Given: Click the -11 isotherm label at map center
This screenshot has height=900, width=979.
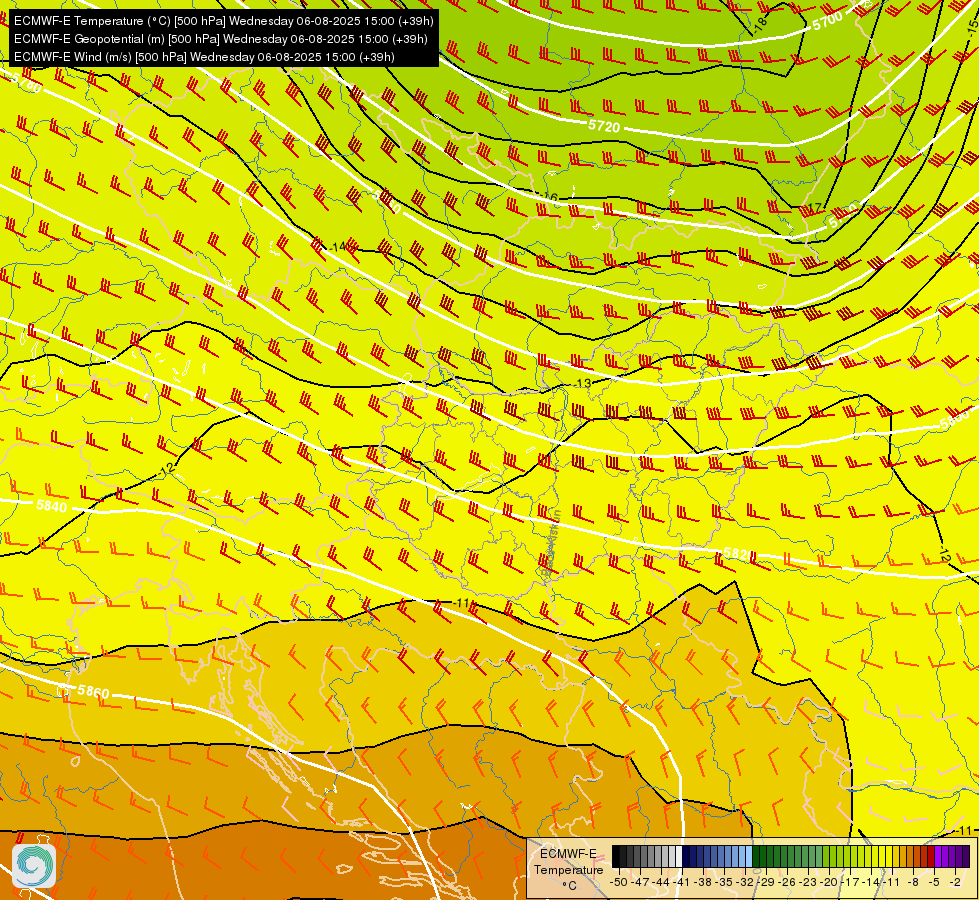Looking at the screenshot, I should (x=461, y=603).
